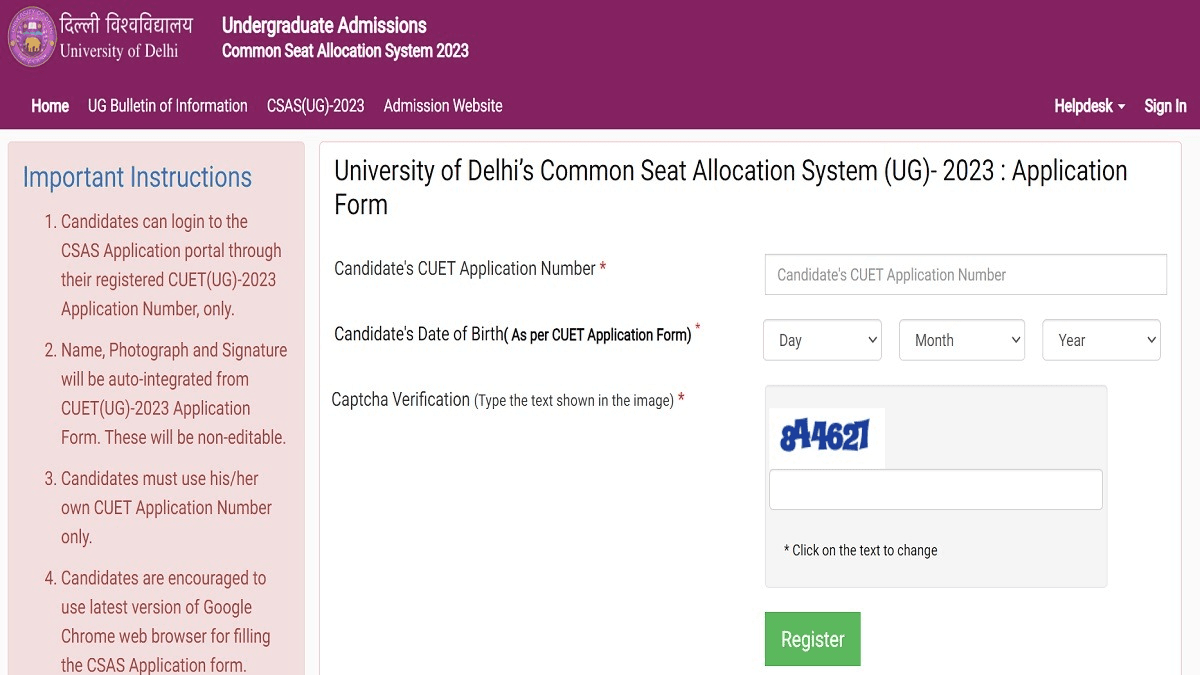The image size is (1200, 675).
Task: Click the Important Instructions heading
Action: coord(137,178)
